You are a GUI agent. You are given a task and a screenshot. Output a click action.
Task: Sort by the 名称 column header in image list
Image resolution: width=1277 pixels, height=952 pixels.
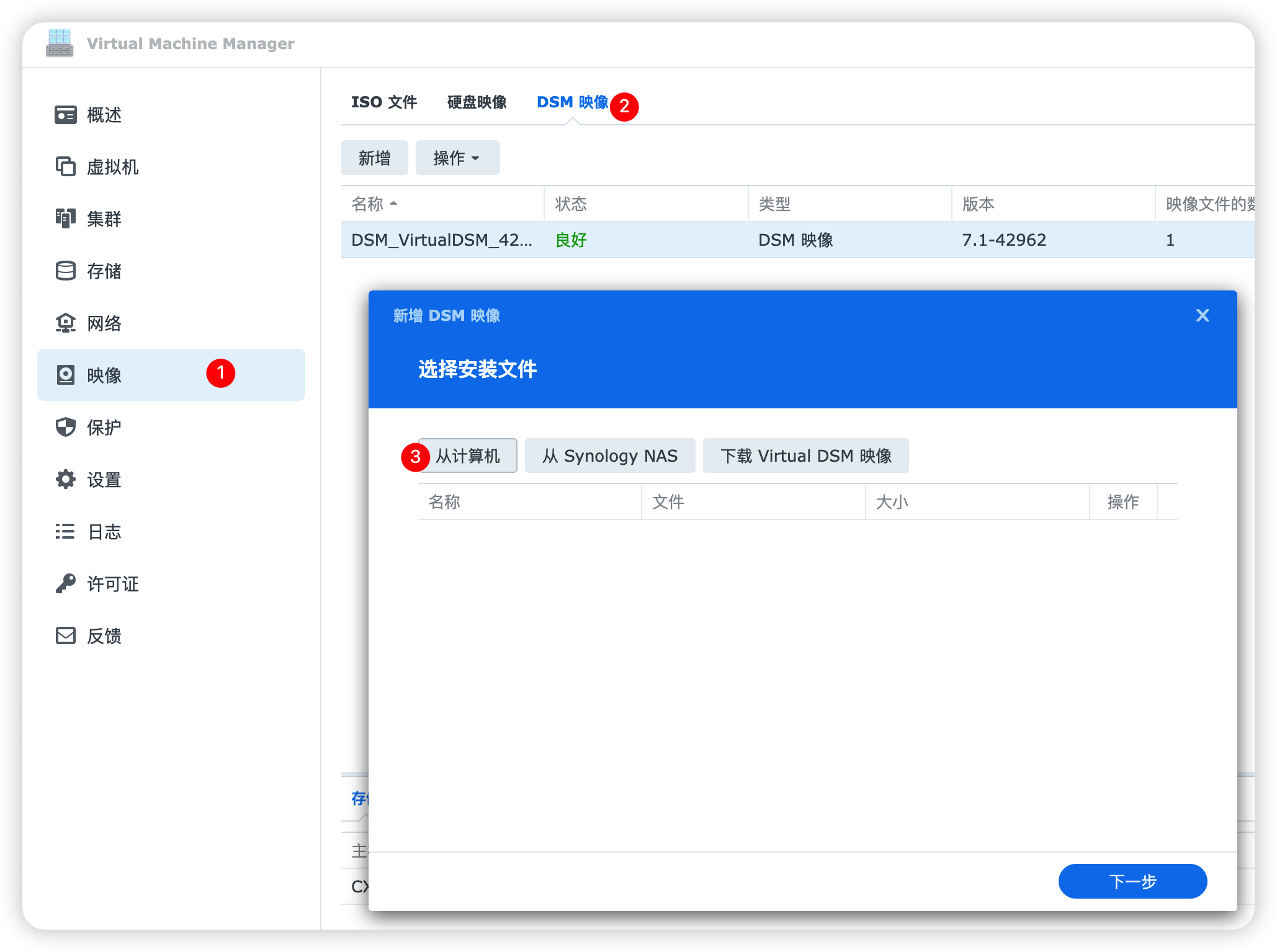point(442,204)
